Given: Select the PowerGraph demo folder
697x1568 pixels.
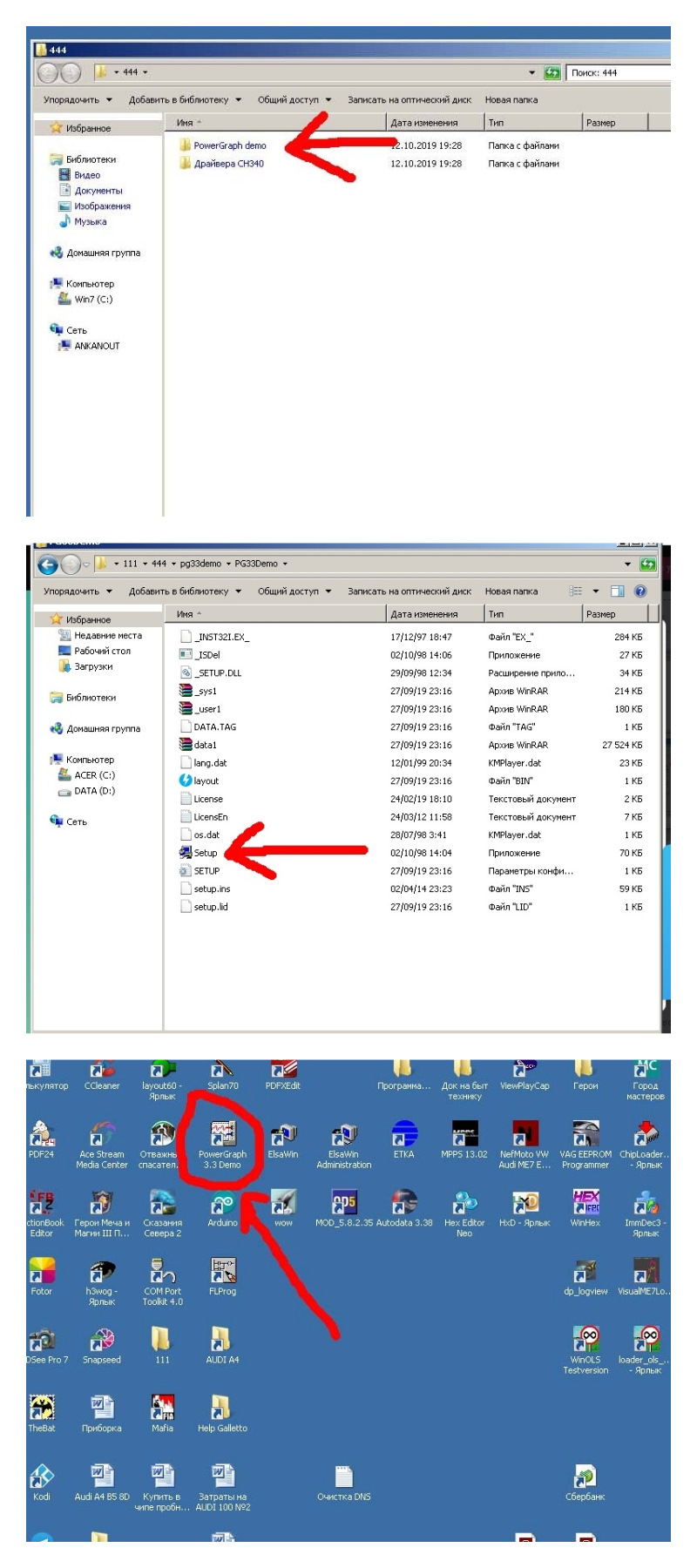Looking at the screenshot, I should pos(229,145).
